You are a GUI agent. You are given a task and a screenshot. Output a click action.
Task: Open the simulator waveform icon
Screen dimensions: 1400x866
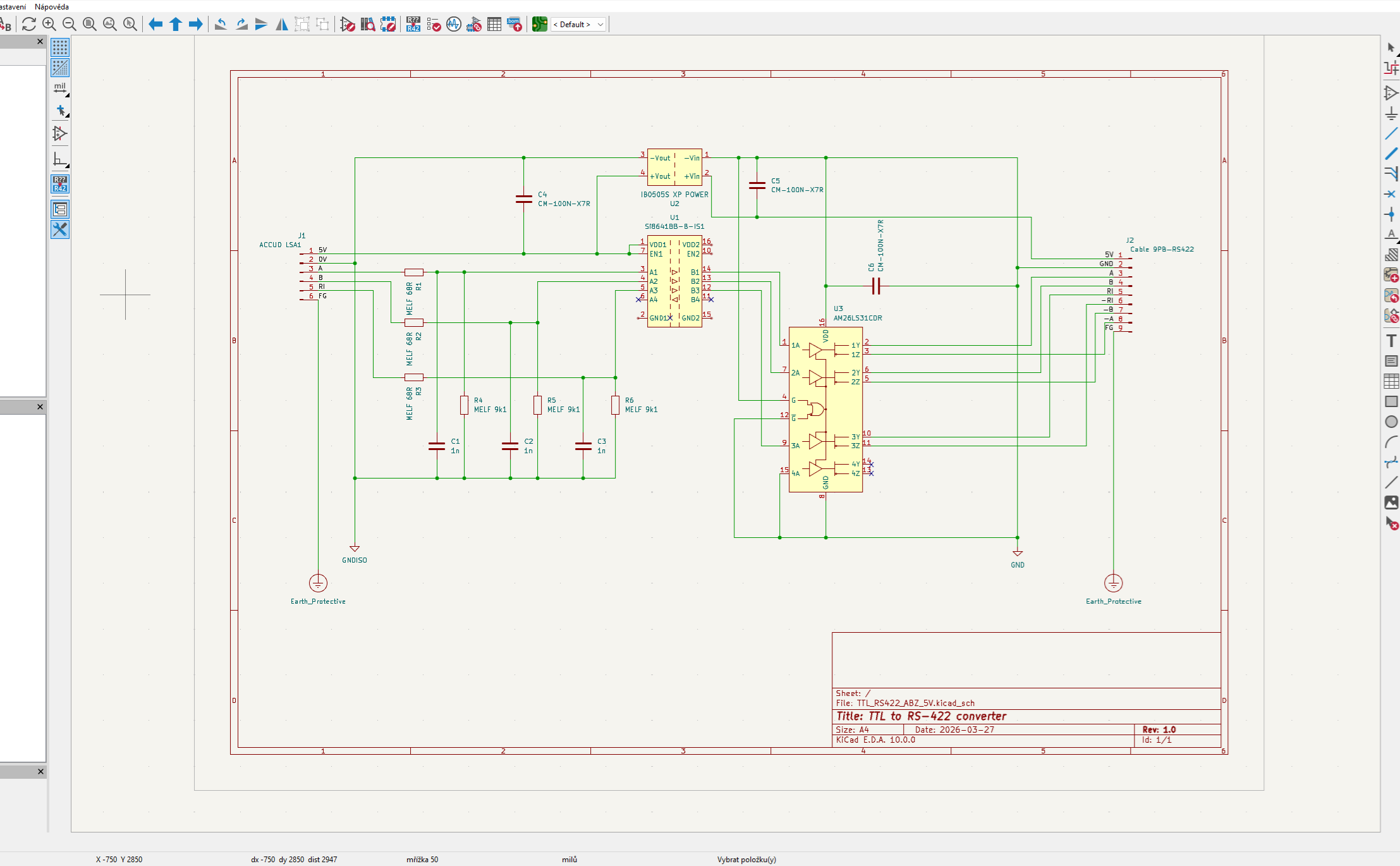pos(453,25)
